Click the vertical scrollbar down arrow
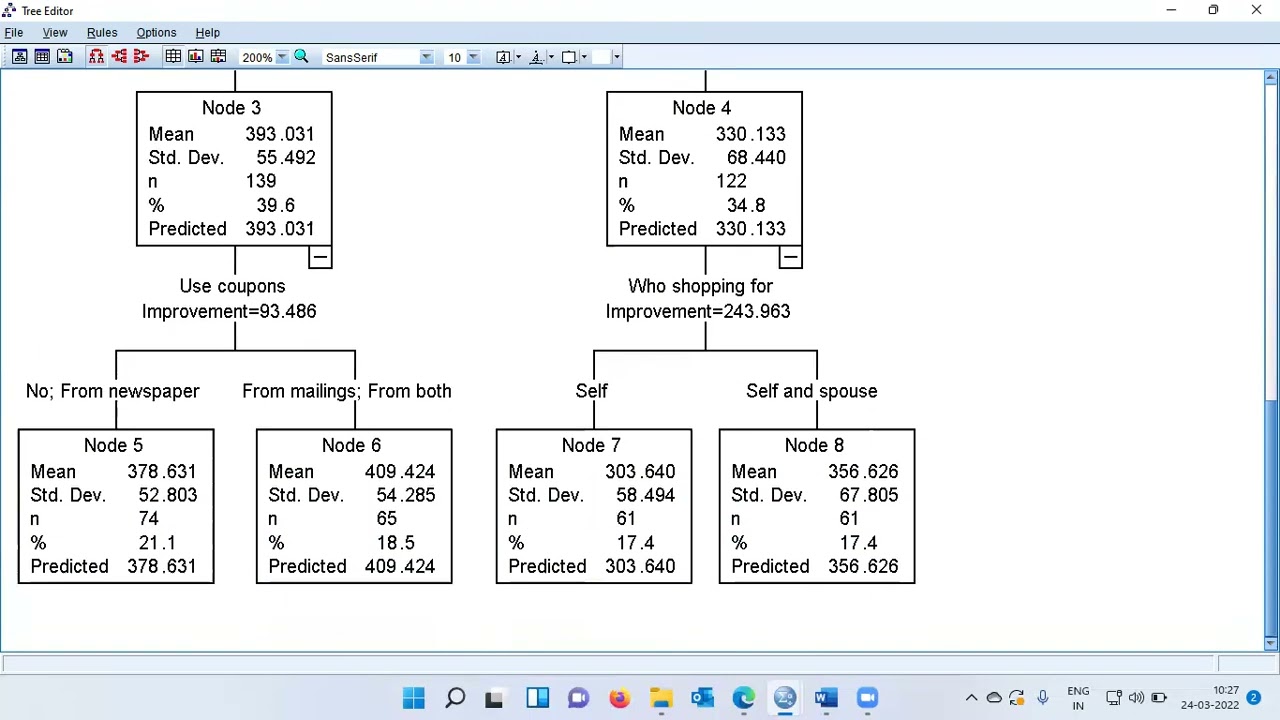 1271,643
